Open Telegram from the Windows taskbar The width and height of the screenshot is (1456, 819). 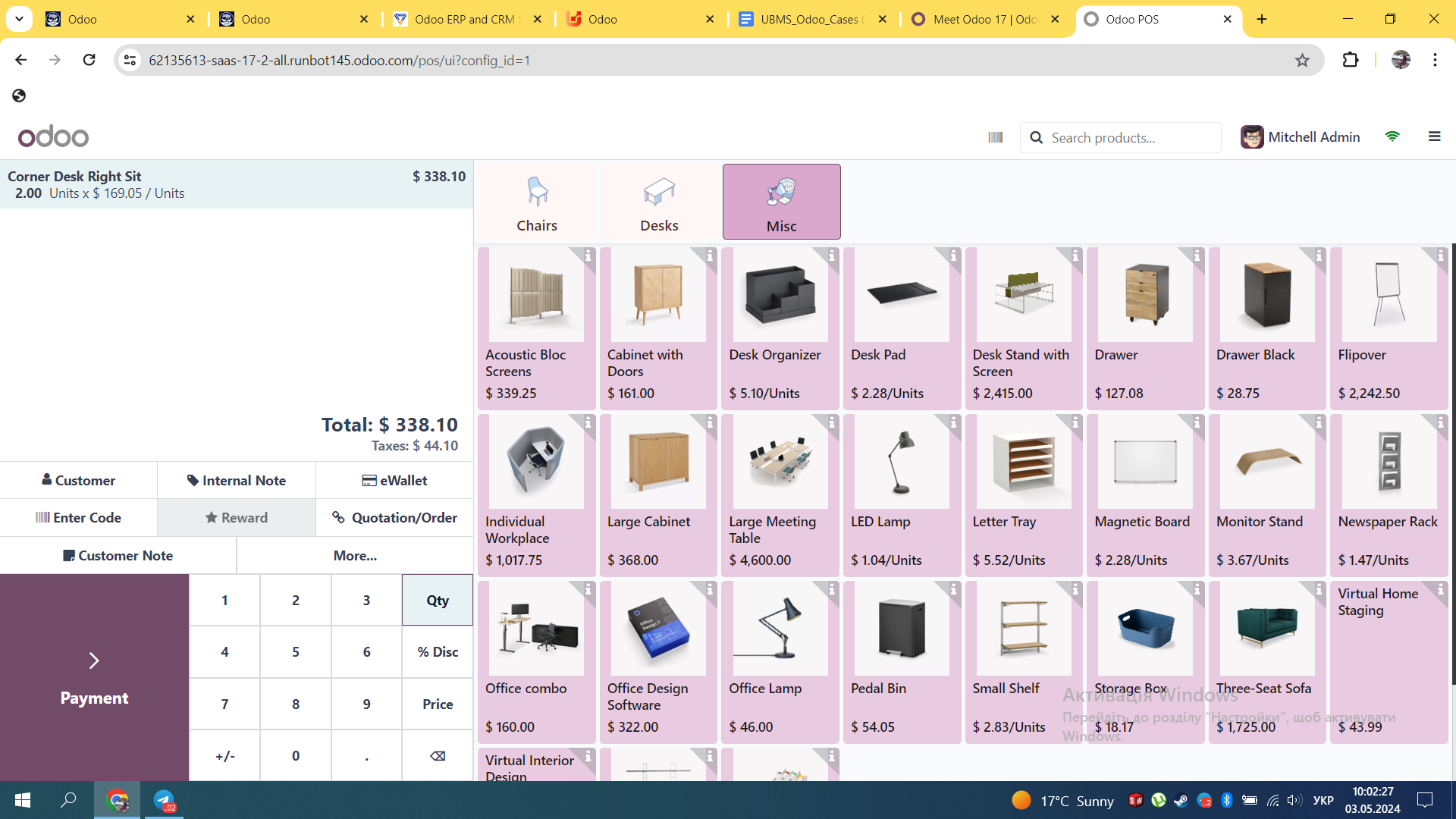coord(164,800)
